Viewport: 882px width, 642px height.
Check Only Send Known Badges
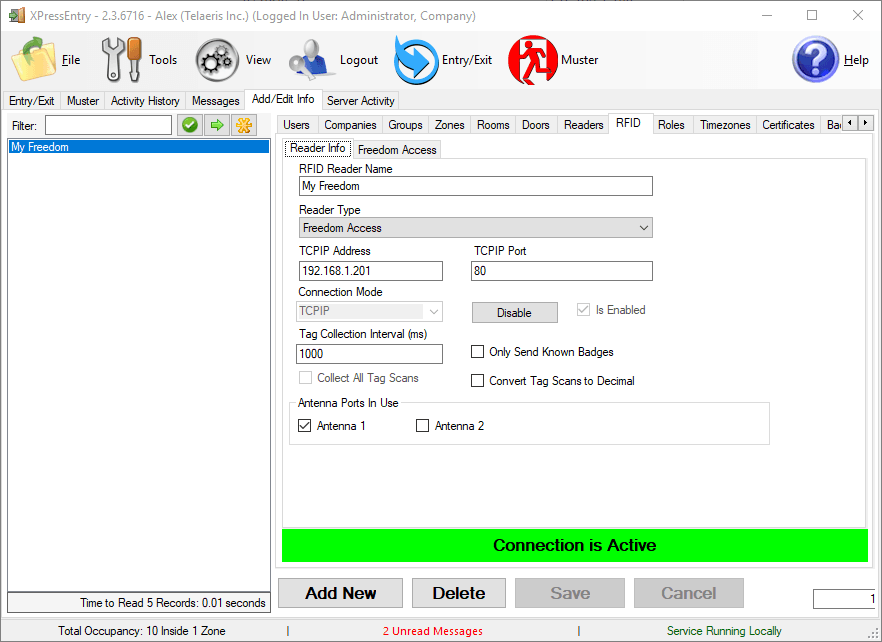[478, 351]
